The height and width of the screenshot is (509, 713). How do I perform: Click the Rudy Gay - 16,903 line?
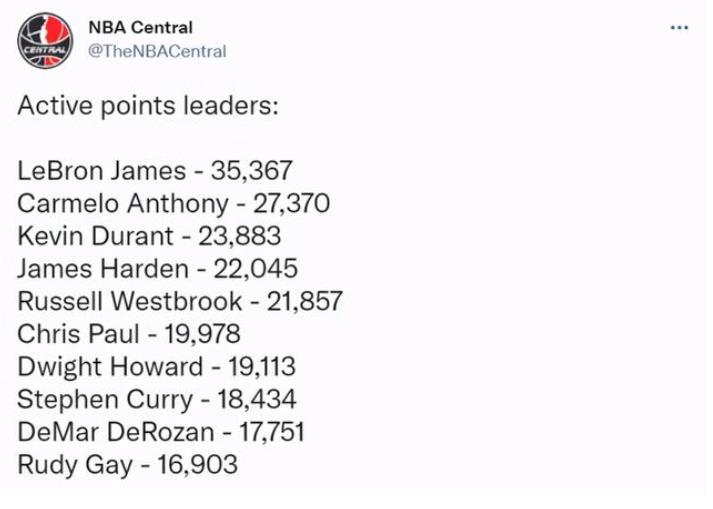127,465
